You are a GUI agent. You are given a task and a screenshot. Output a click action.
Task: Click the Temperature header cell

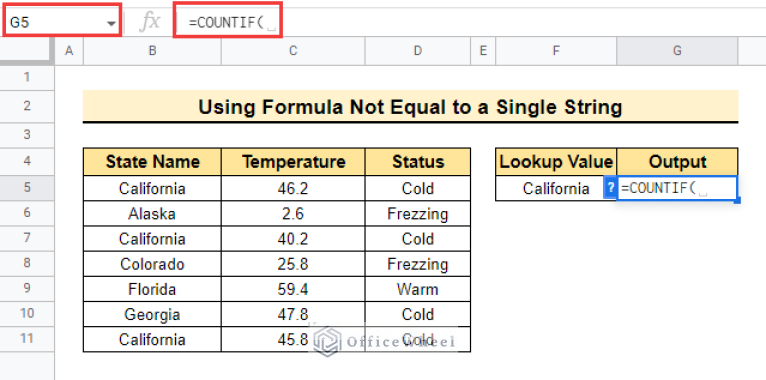click(293, 162)
